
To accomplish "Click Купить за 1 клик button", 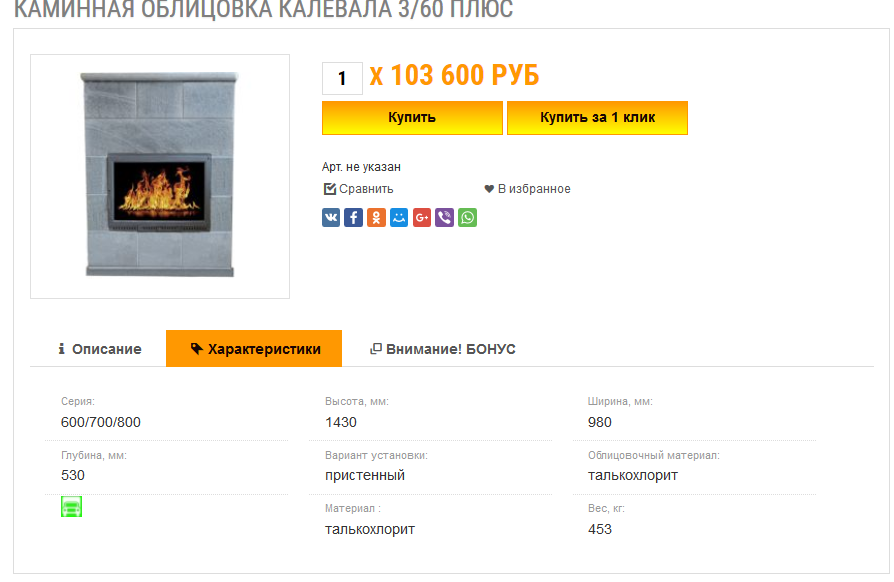I will 598,118.
